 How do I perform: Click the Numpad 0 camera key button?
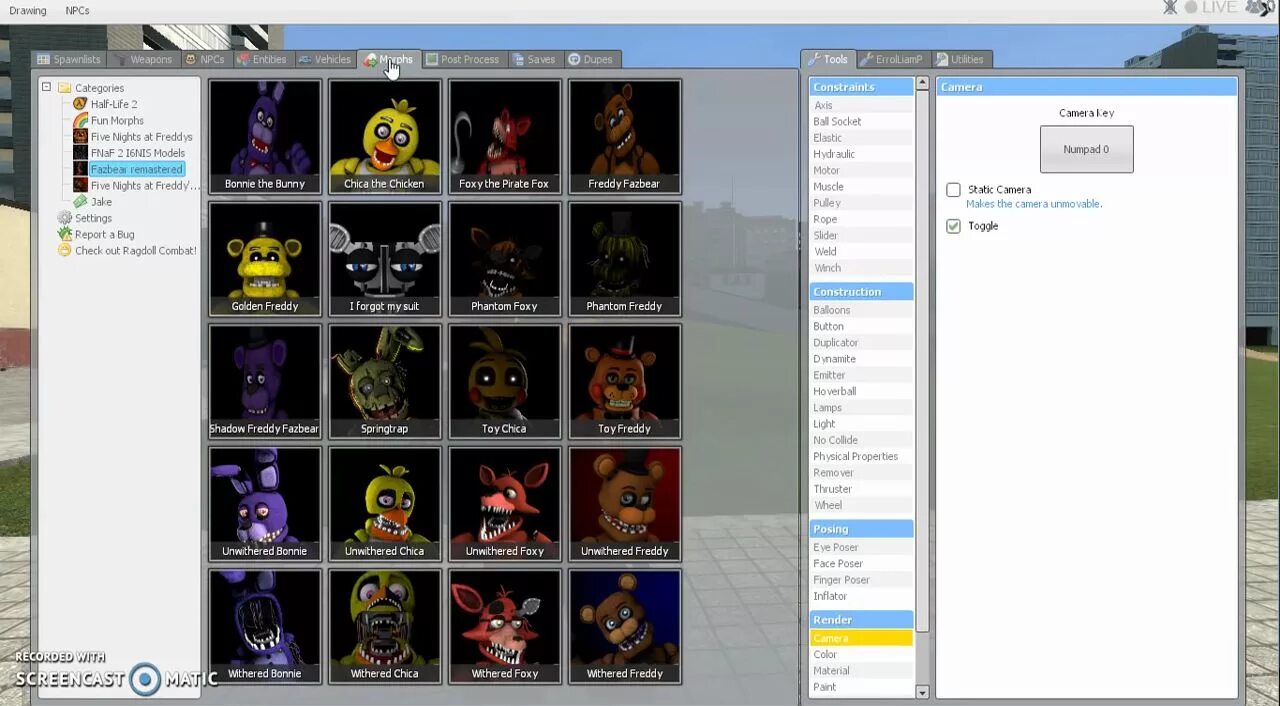pyautogui.click(x=1086, y=149)
